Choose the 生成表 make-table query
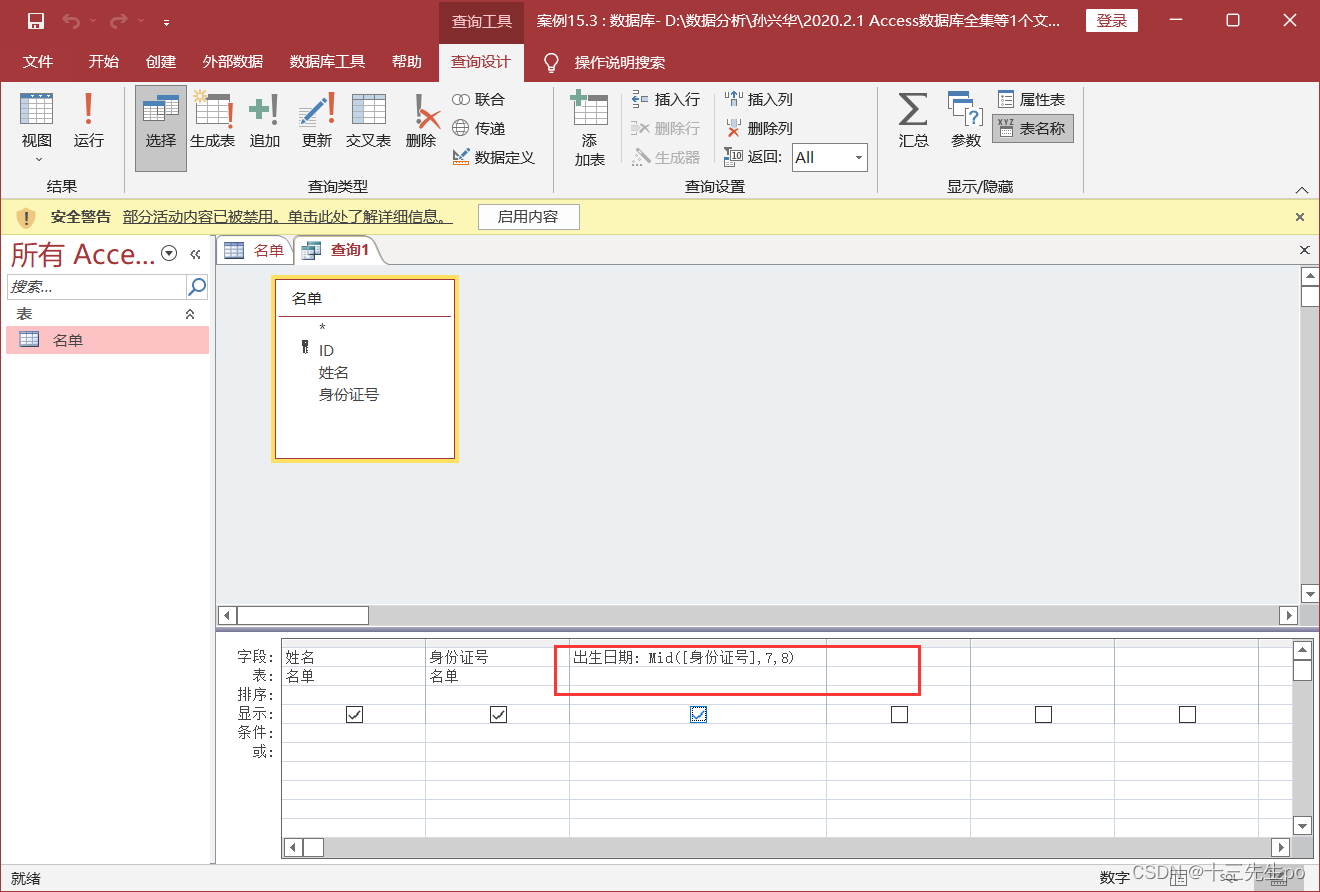The image size is (1320, 892). tap(213, 121)
